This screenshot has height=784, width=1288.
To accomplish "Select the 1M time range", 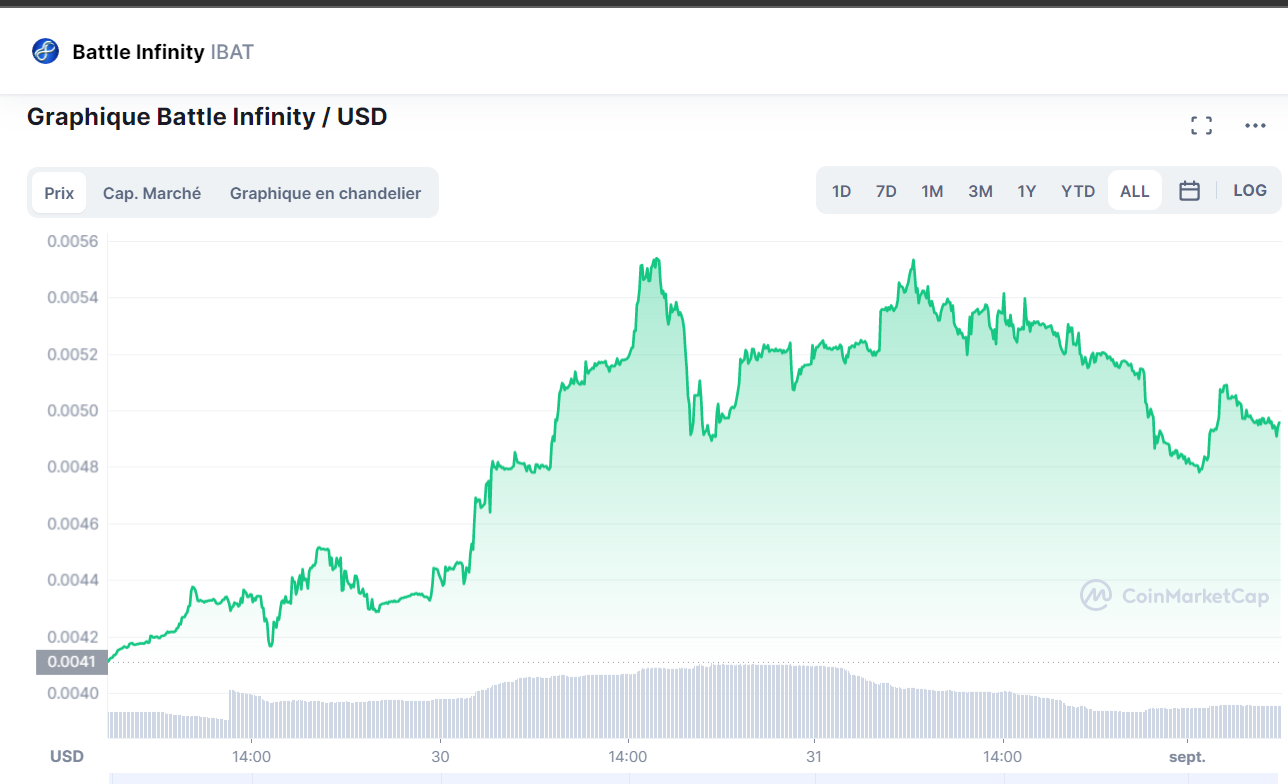I will point(932,191).
